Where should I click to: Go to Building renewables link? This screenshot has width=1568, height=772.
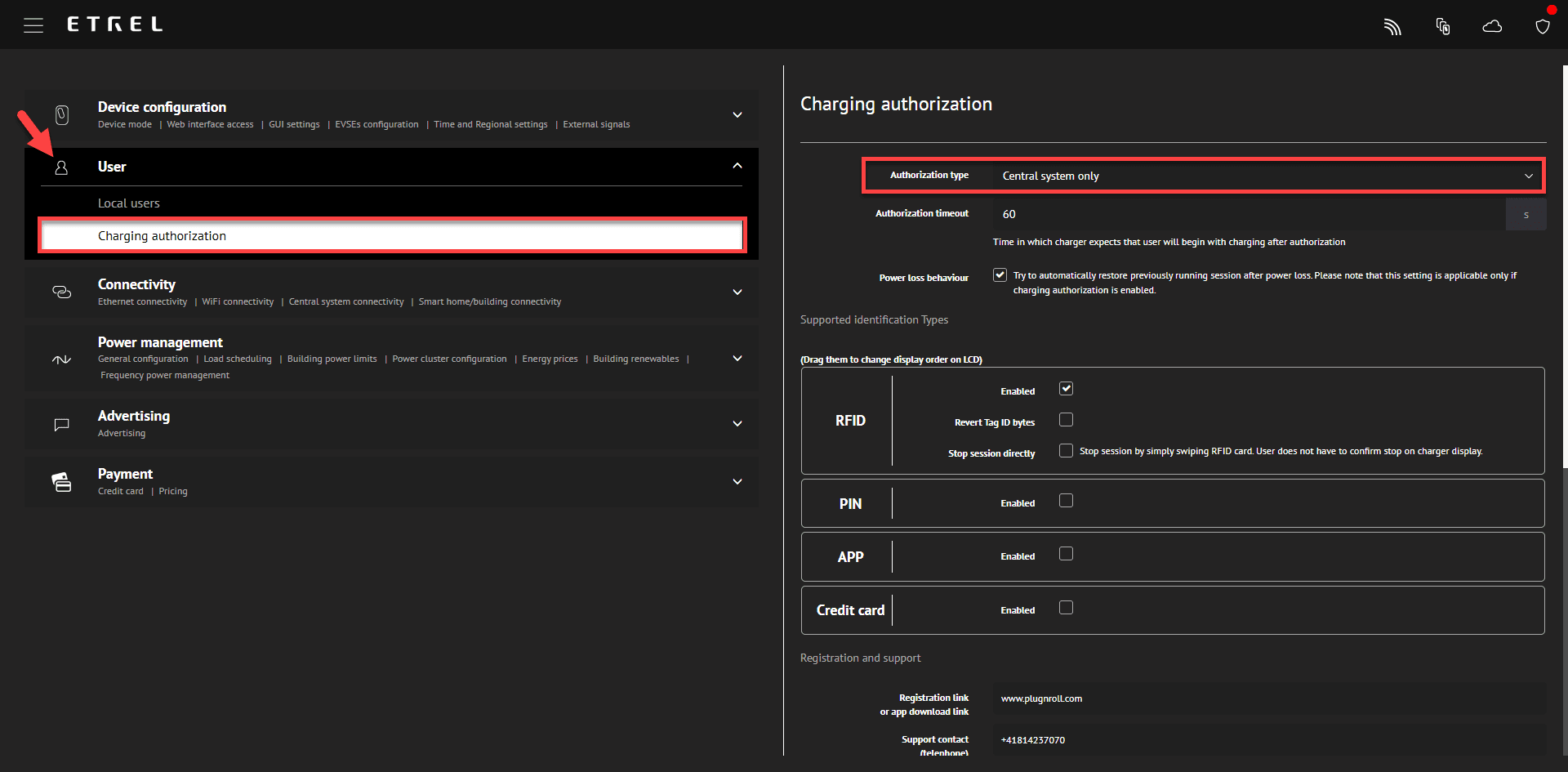636,359
